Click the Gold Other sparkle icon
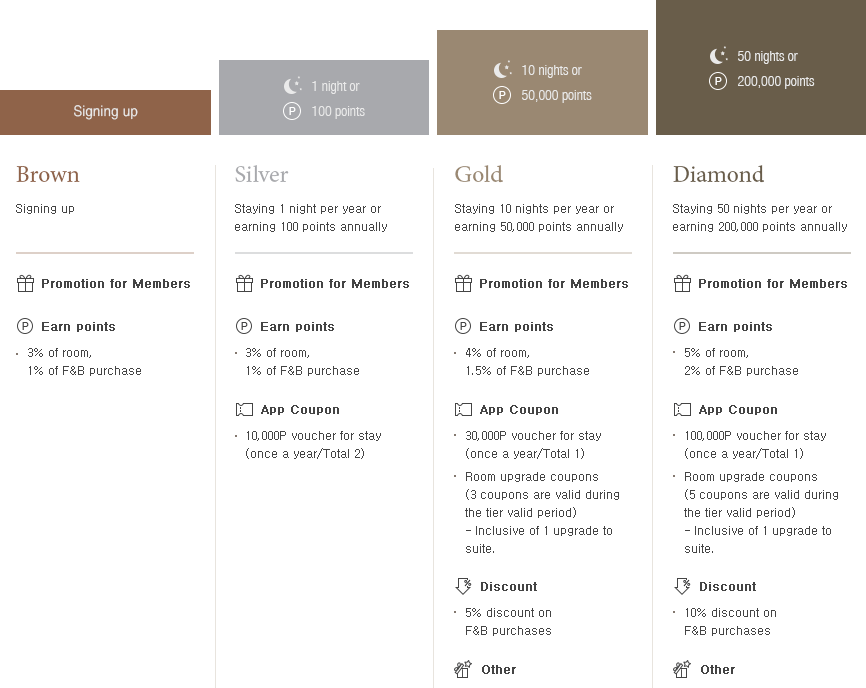This screenshot has height=688, width=866. click(x=463, y=669)
